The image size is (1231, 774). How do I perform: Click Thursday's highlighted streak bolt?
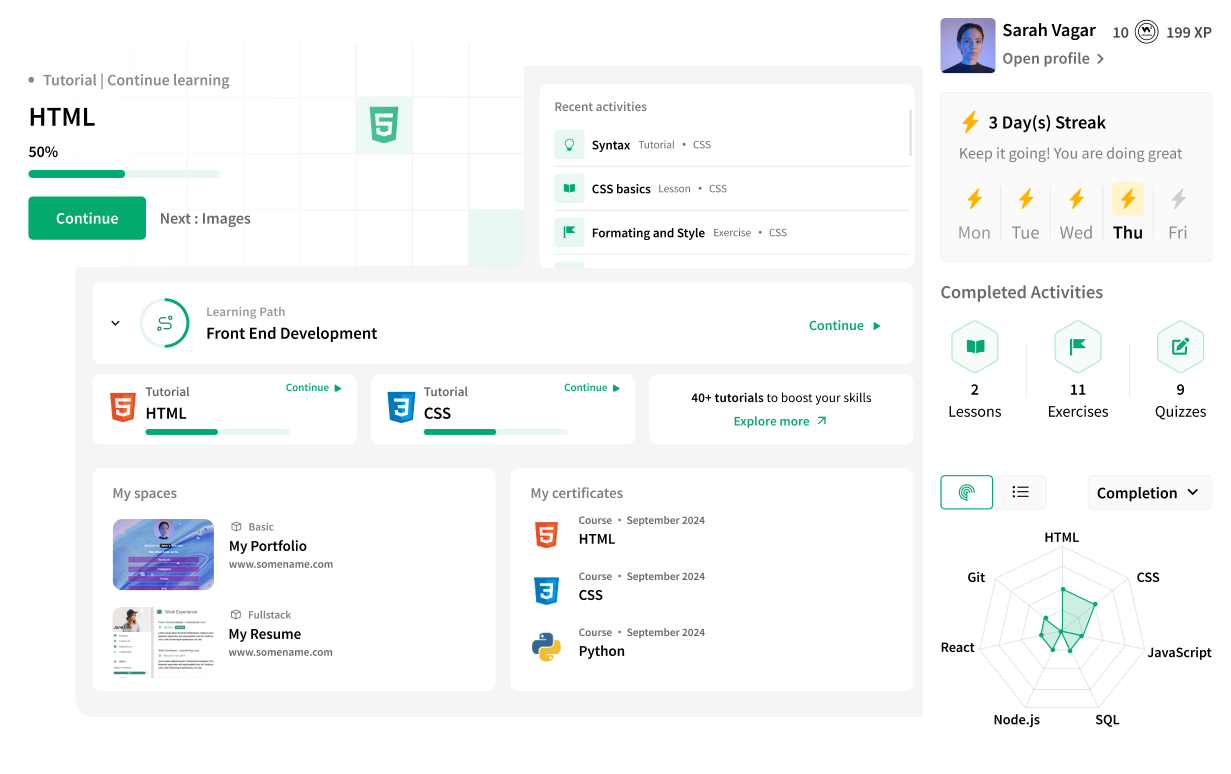[1127, 199]
